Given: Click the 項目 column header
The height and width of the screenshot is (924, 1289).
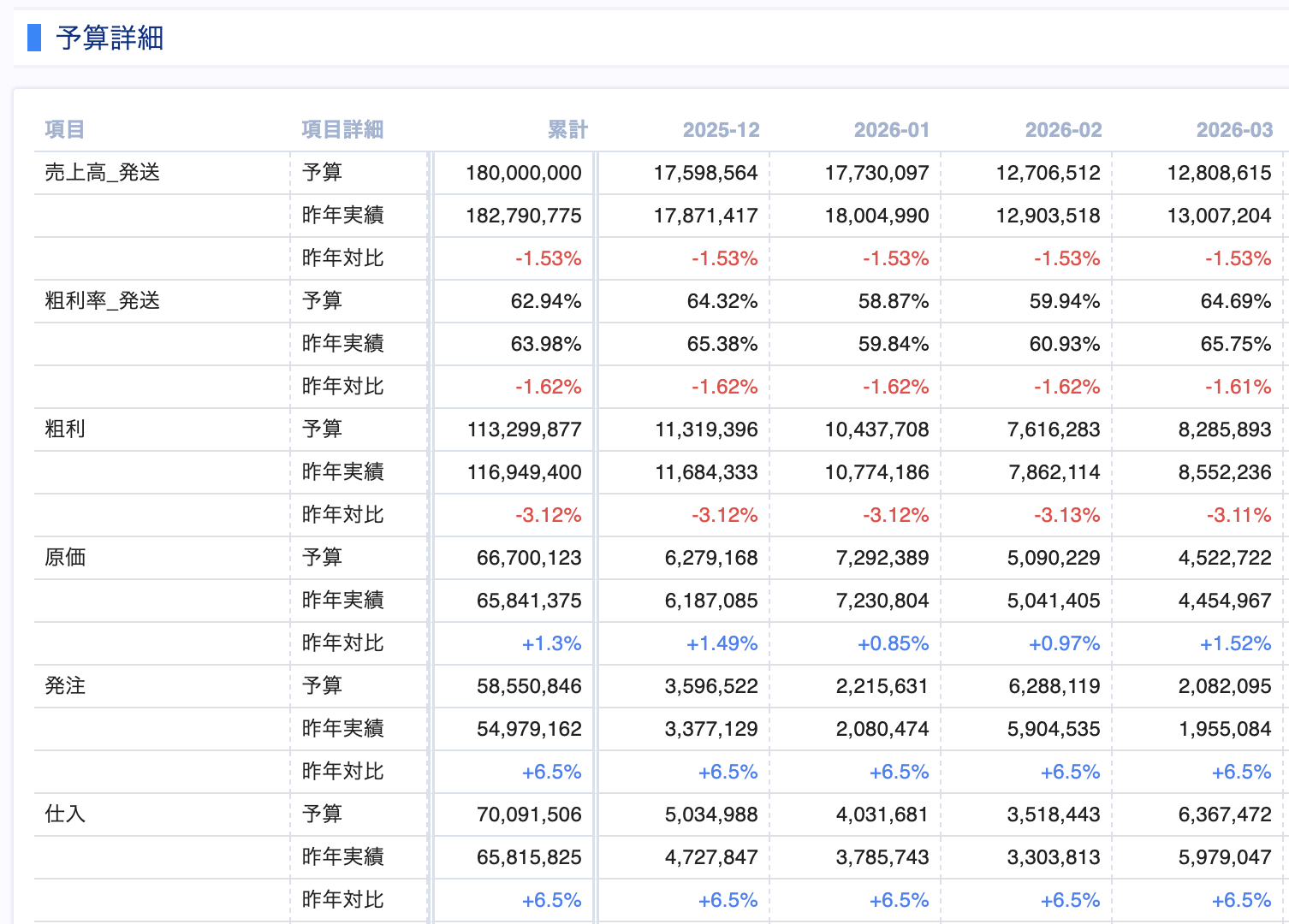Looking at the screenshot, I should tap(64, 129).
